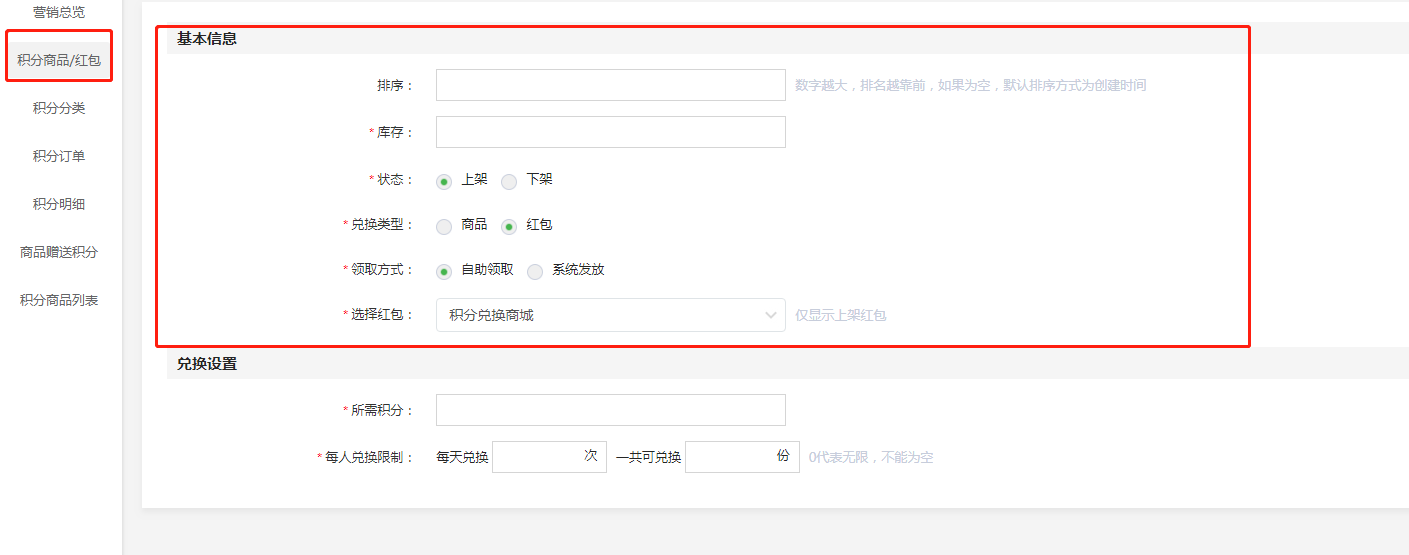Open 积分商品列表 in sidebar
The image size is (1409, 555).
click(x=59, y=300)
